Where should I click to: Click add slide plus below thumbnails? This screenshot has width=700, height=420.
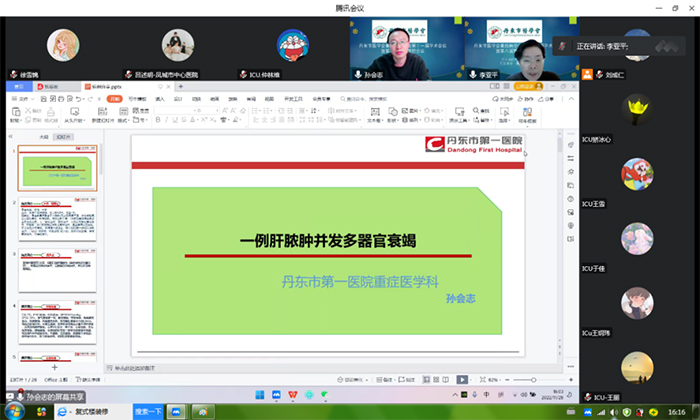pyautogui.click(x=54, y=368)
